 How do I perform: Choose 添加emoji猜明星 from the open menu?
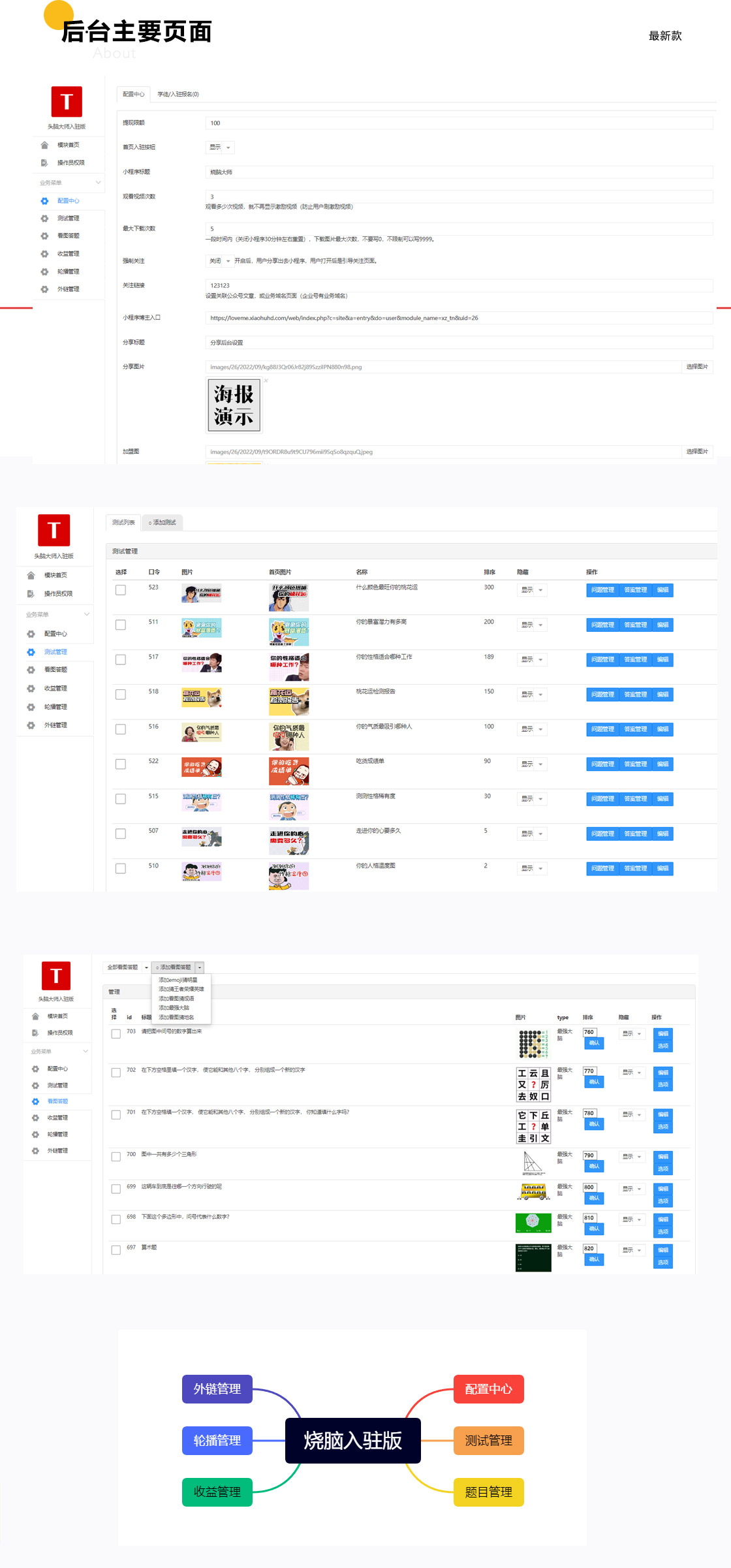[x=178, y=980]
